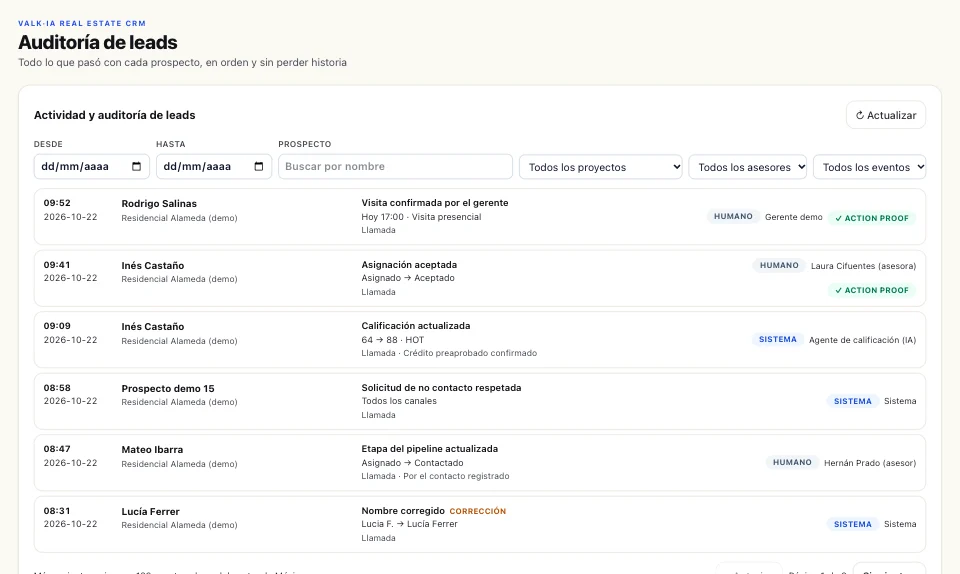Click Crédito preaprobado confirmado note
The image size is (960, 574).
point(470,353)
